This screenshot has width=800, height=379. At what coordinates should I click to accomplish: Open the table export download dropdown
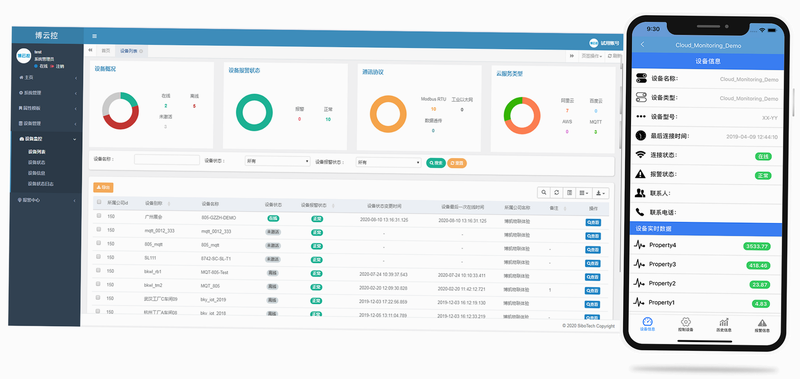(601, 193)
